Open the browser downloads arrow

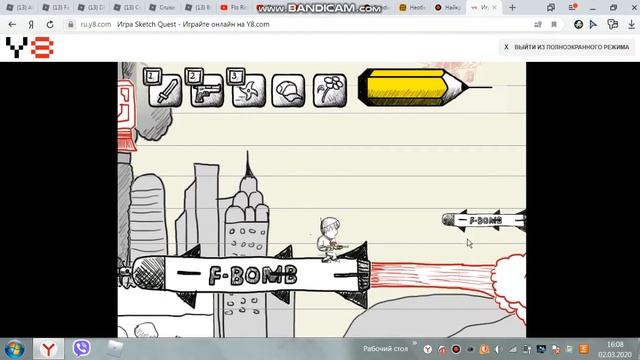coord(631,24)
